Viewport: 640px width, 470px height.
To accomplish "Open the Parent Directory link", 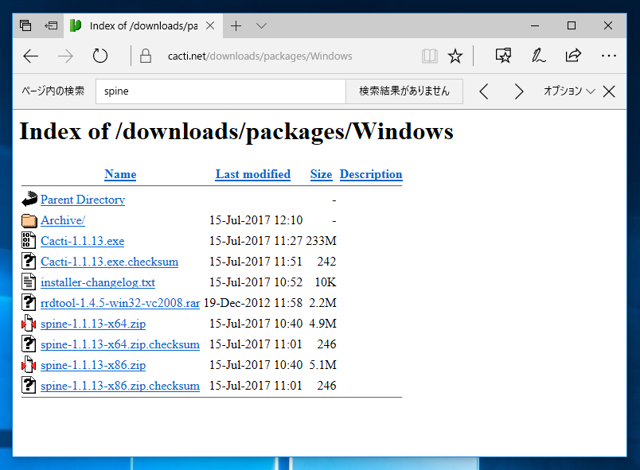I will click(x=83, y=200).
